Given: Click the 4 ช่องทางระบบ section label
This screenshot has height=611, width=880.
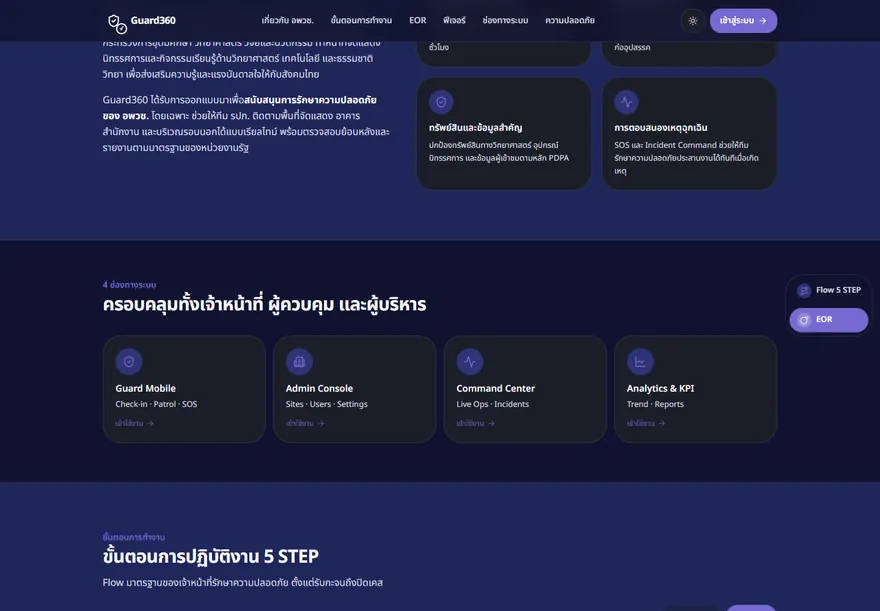Looking at the screenshot, I should [x=130, y=285].
